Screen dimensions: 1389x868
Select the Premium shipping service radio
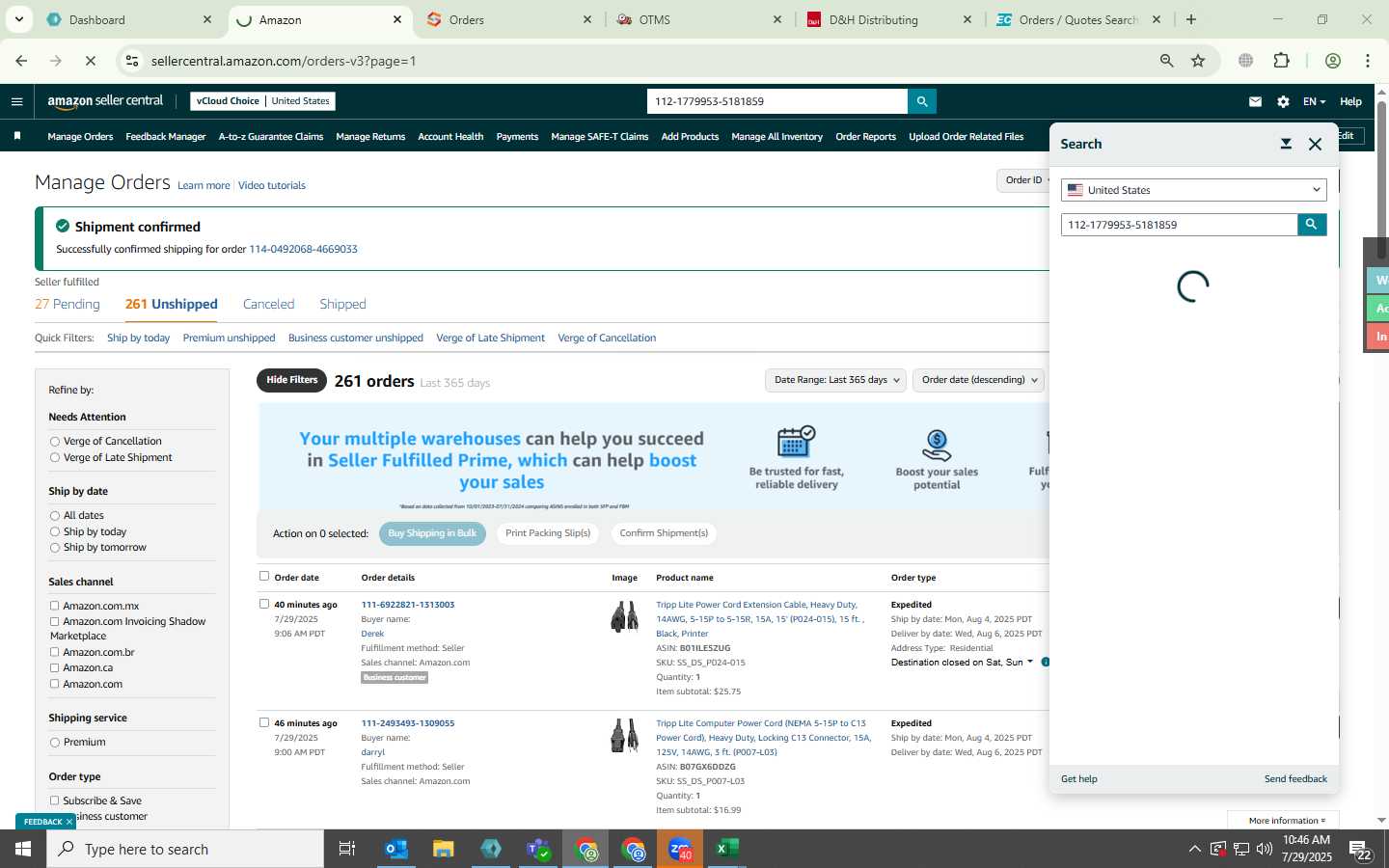(55, 743)
